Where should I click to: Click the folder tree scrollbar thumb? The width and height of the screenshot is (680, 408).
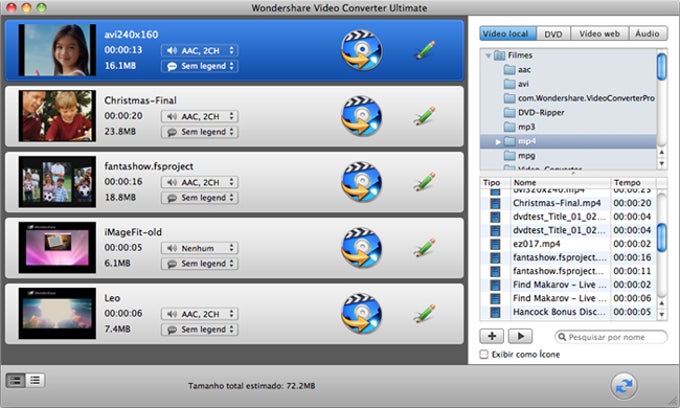661,66
